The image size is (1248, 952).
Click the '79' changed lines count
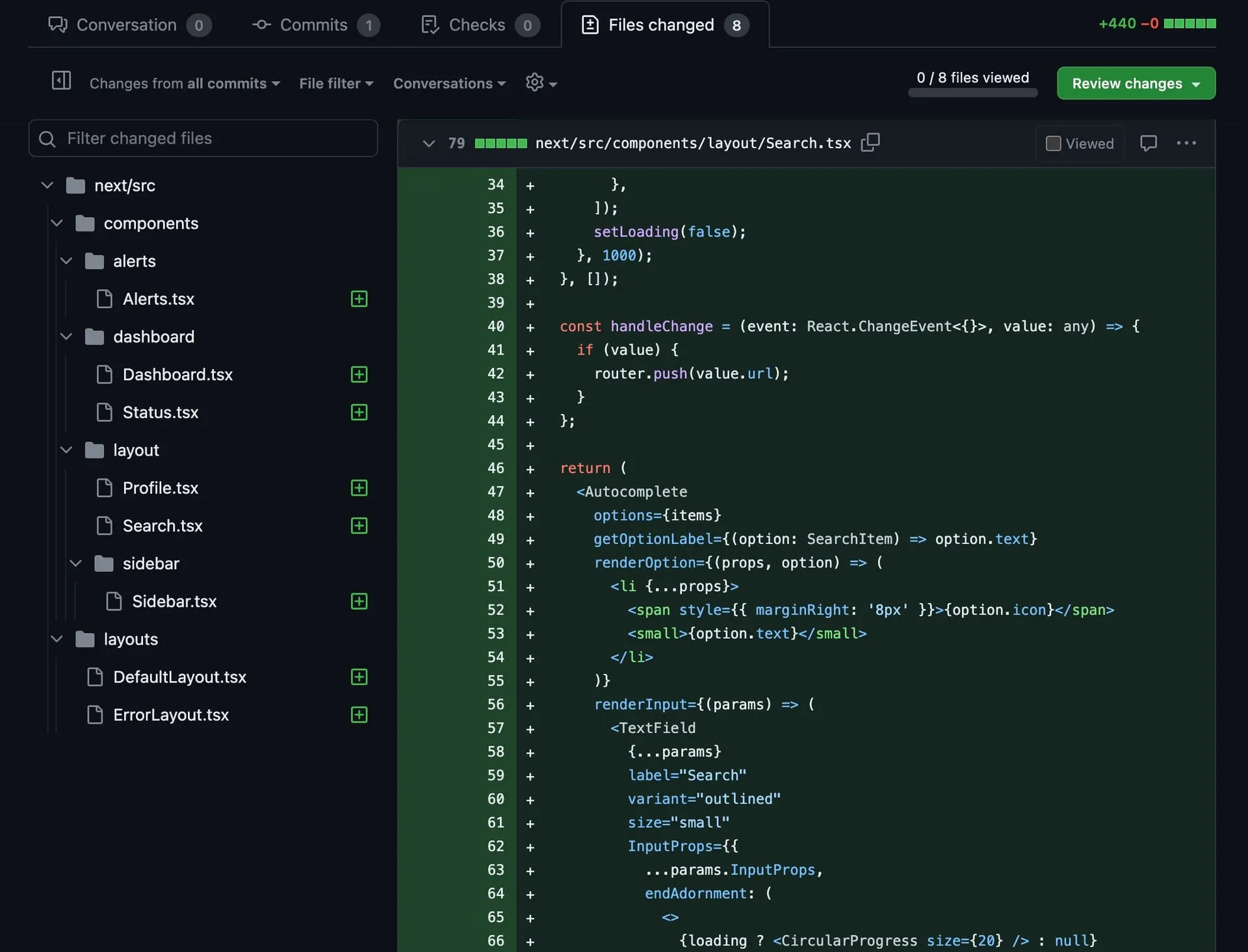[456, 143]
